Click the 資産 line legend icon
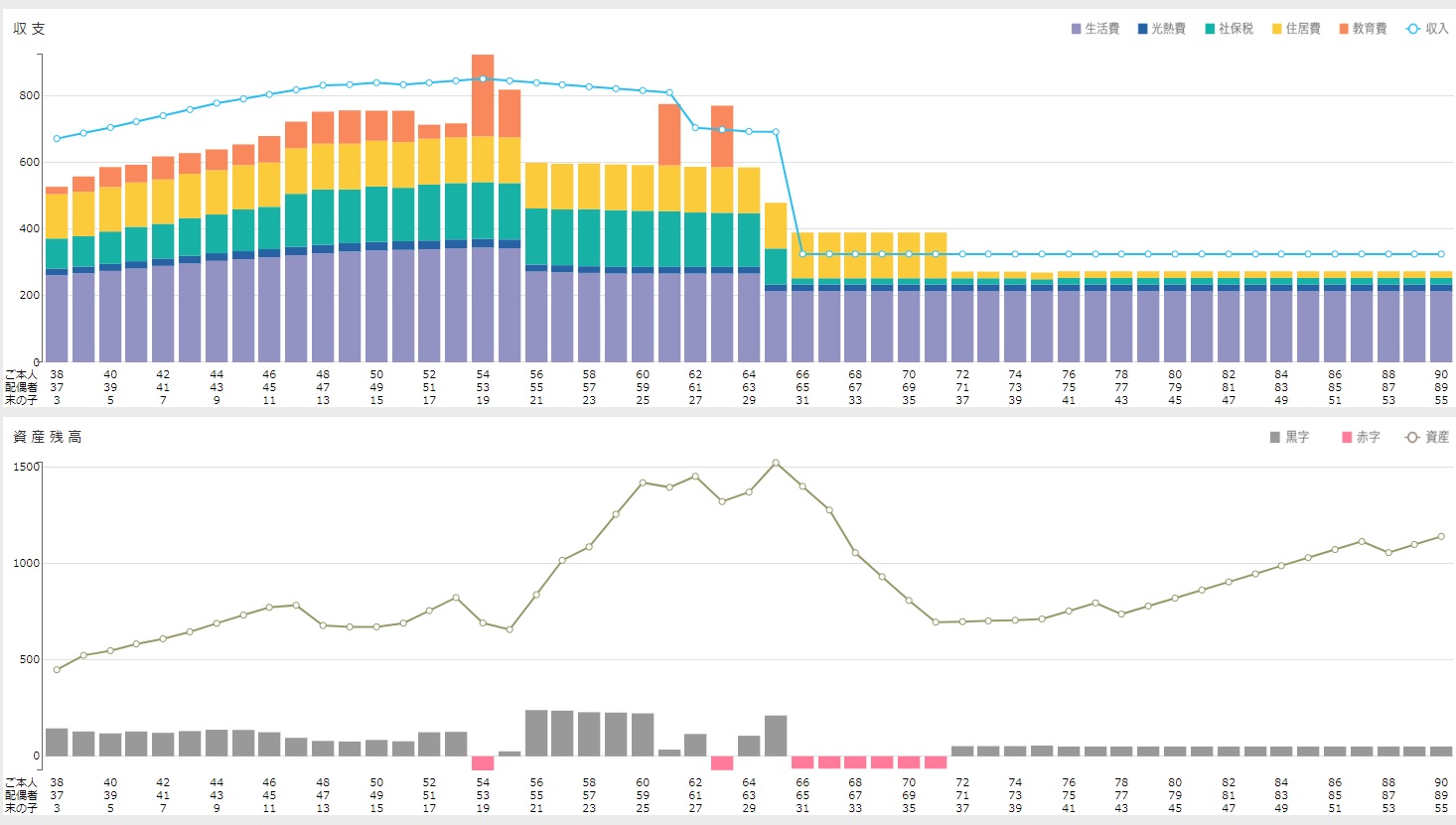 coord(1411,437)
